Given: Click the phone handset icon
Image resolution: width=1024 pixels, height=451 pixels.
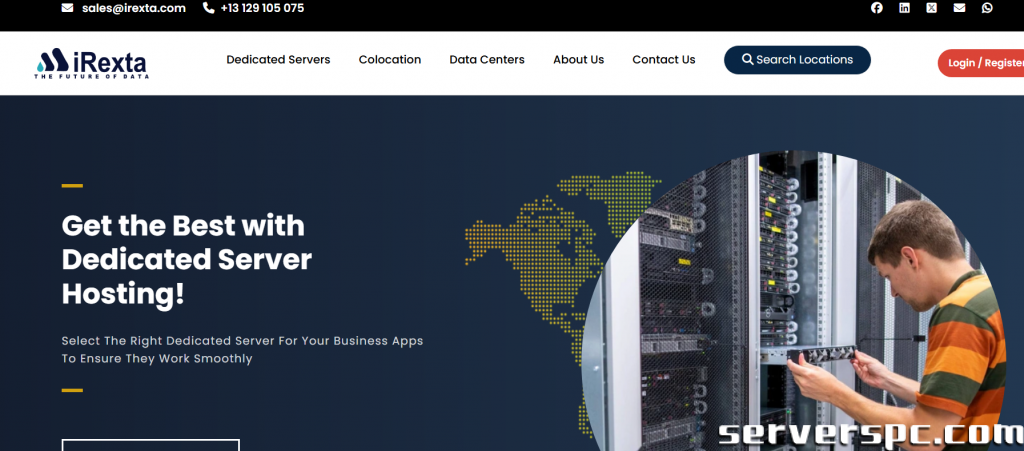Looking at the screenshot, I should coord(208,8).
